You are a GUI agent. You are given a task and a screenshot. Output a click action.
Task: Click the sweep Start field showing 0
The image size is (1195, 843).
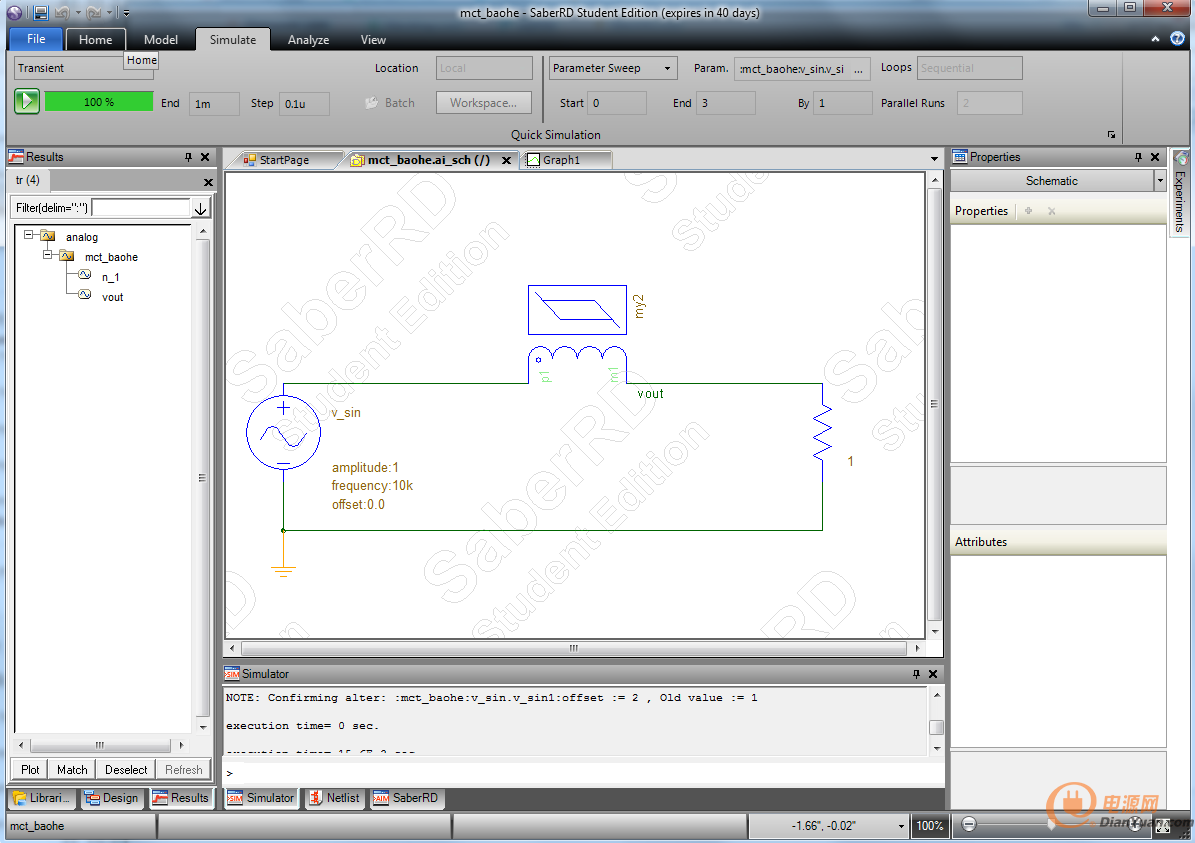point(617,103)
